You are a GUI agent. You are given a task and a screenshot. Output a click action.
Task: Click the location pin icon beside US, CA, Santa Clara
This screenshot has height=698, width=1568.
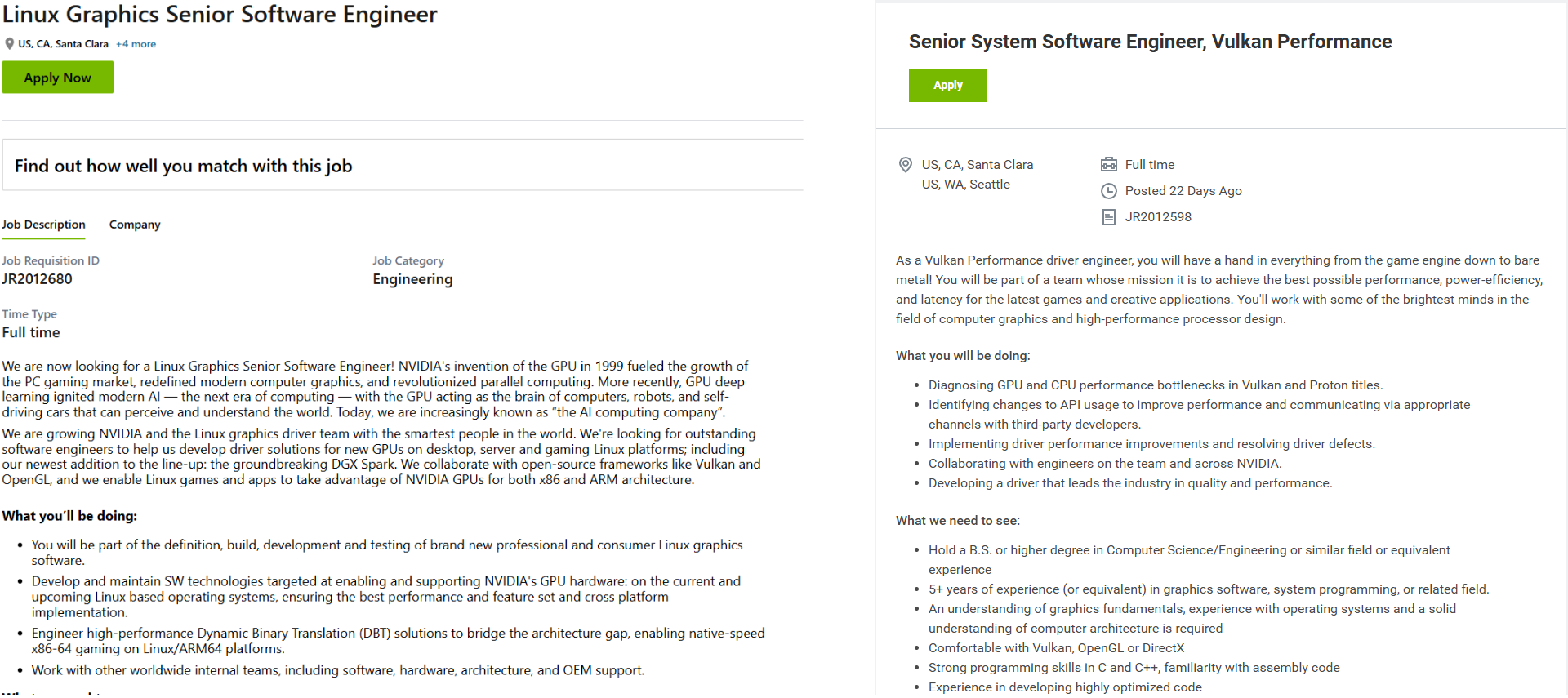pyautogui.click(x=8, y=43)
